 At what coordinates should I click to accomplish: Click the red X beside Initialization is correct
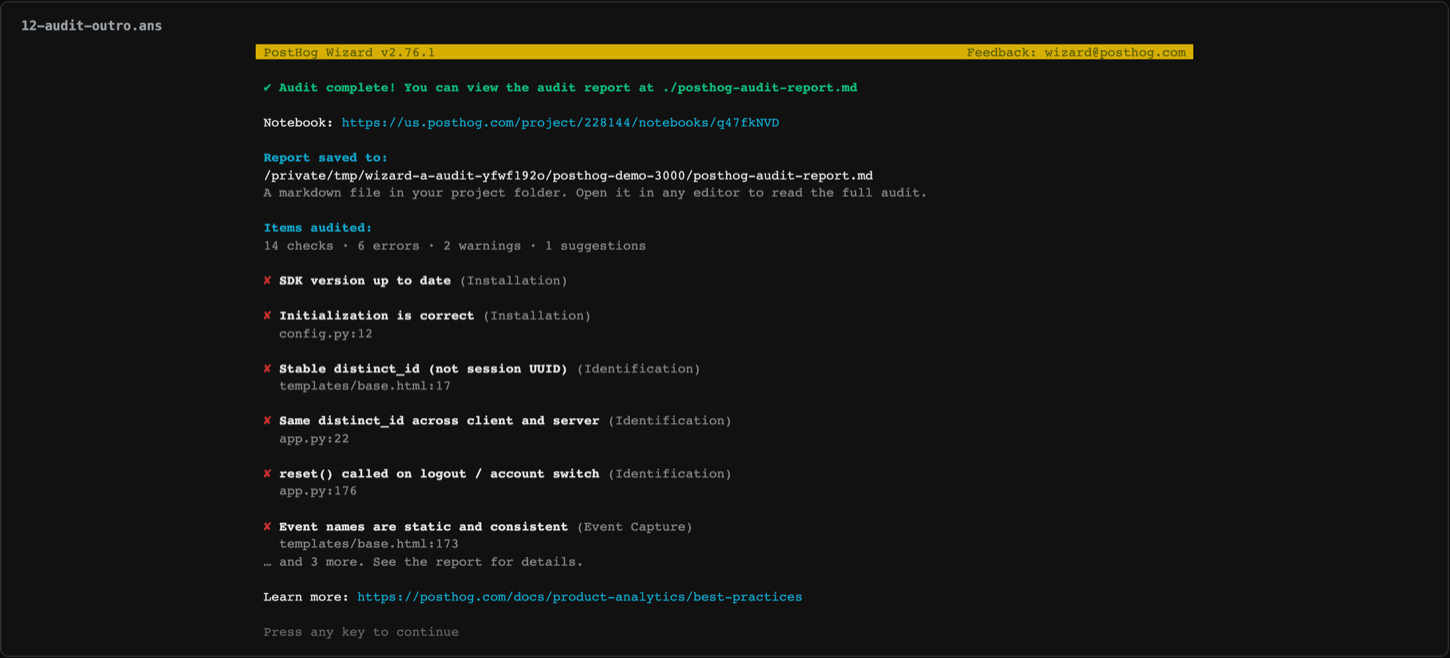coord(267,316)
